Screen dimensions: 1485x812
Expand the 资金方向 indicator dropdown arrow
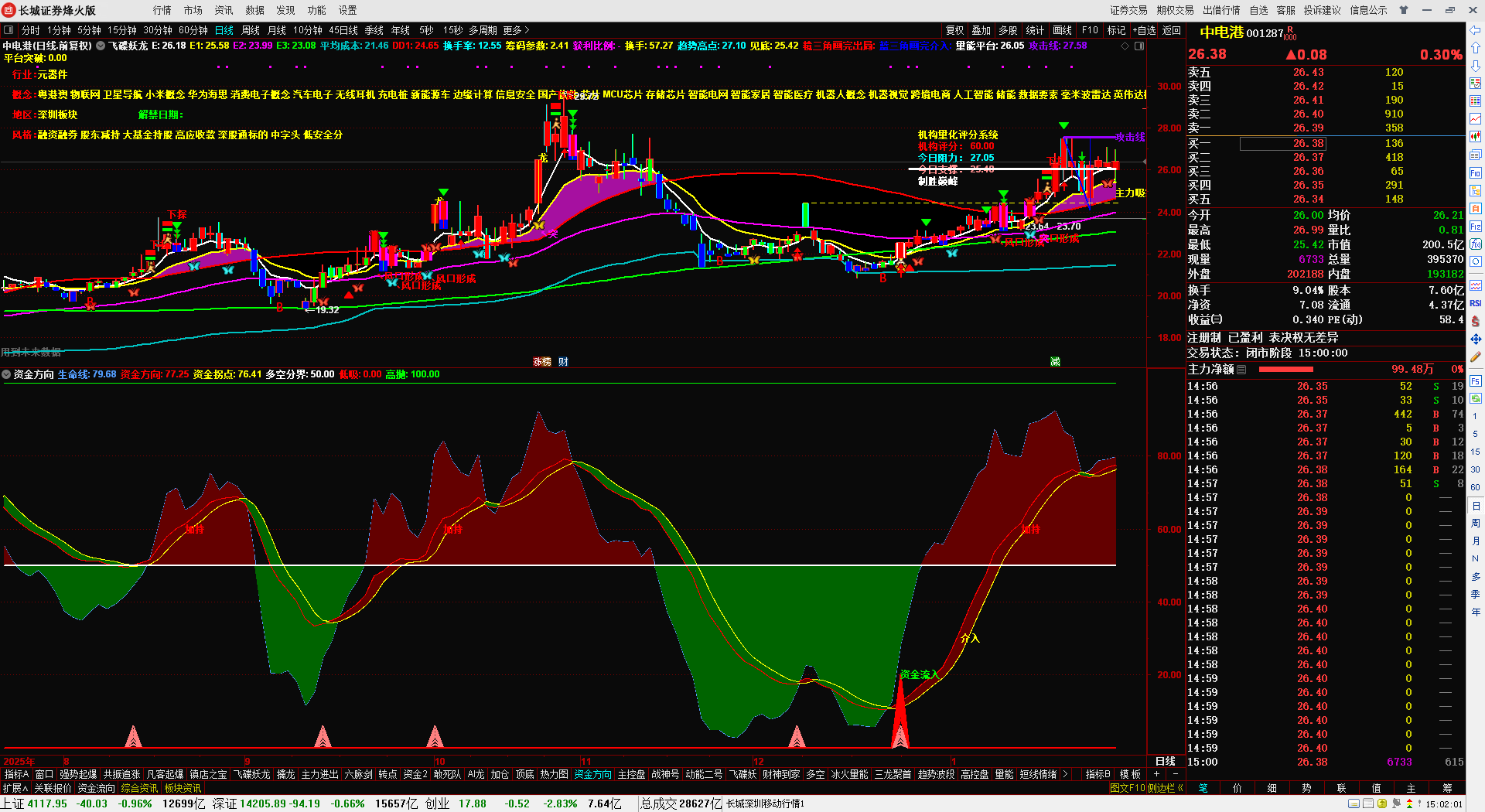[7, 374]
